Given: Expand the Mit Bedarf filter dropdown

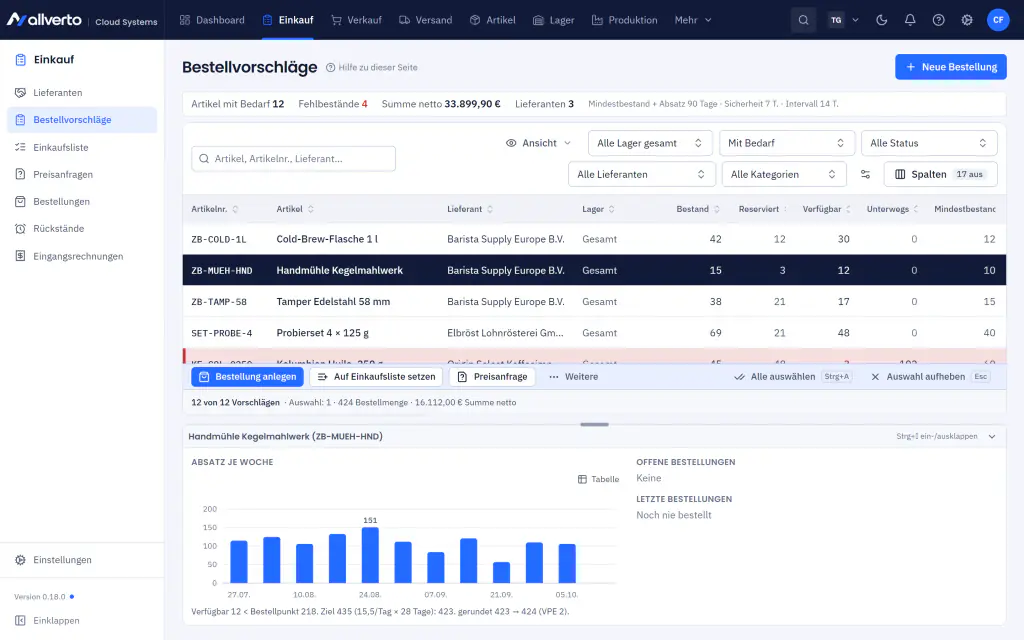Looking at the screenshot, I should tap(786, 143).
